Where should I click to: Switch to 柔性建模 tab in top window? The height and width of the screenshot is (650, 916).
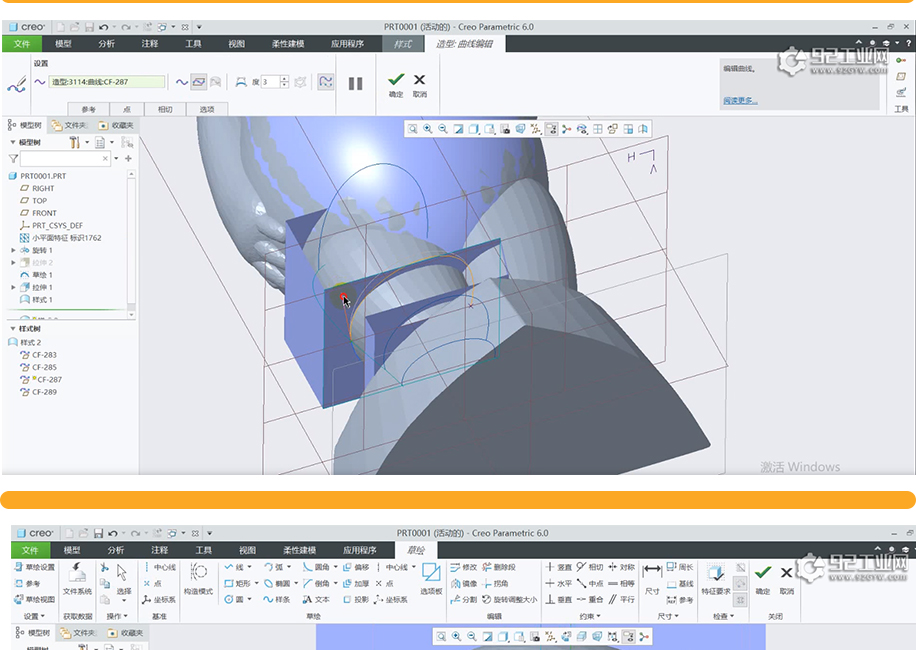point(288,44)
